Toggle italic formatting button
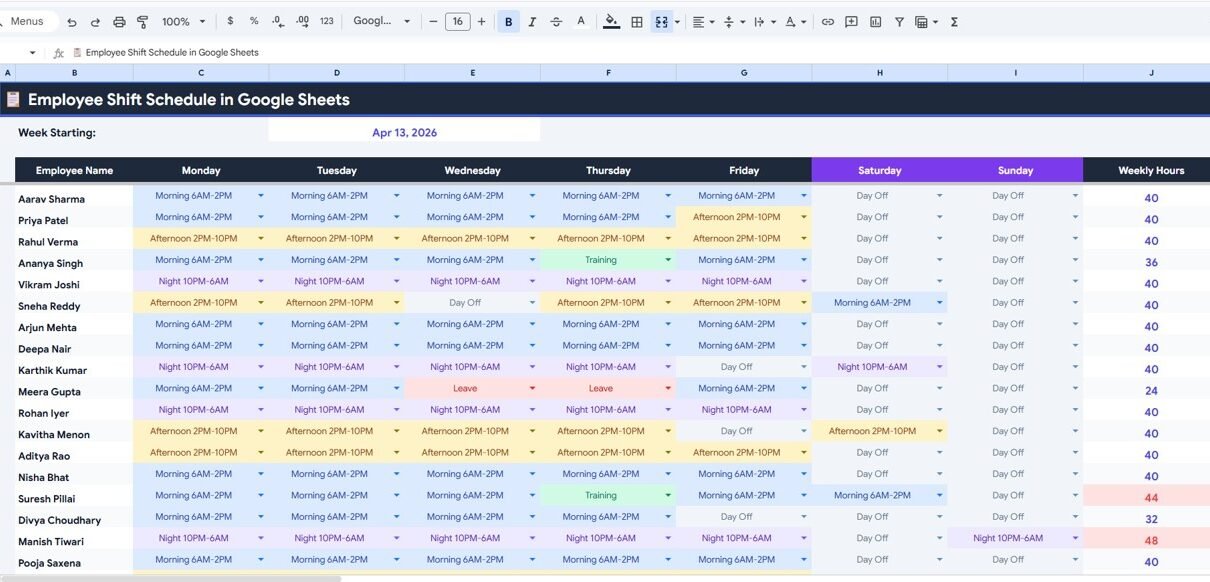 pos(532,22)
